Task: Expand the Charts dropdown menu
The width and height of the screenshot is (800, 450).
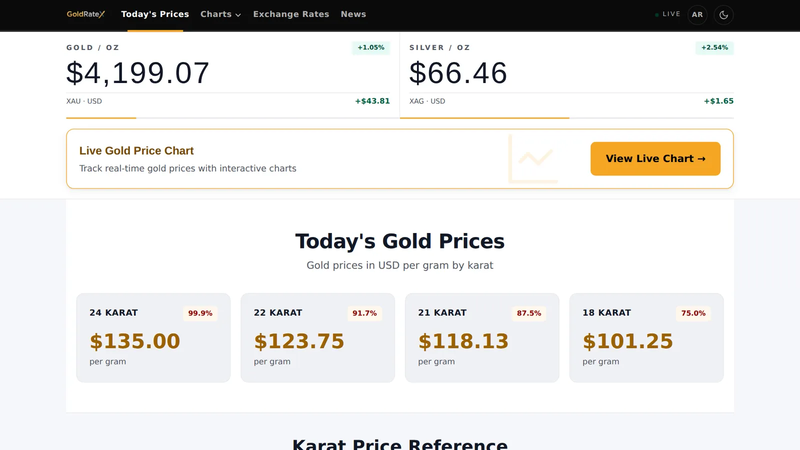Action: pyautogui.click(x=220, y=14)
